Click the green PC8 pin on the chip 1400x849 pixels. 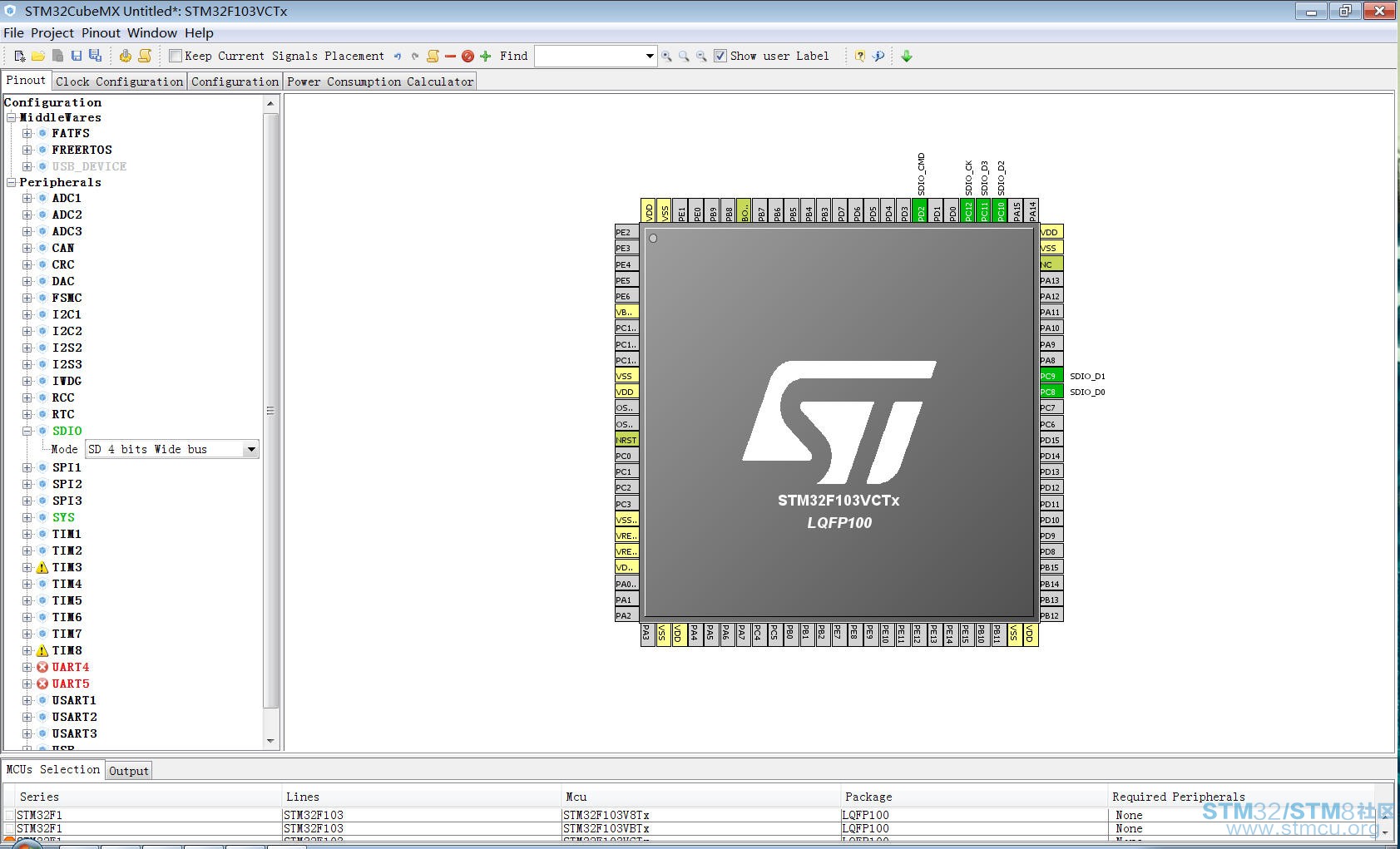[x=1051, y=392]
